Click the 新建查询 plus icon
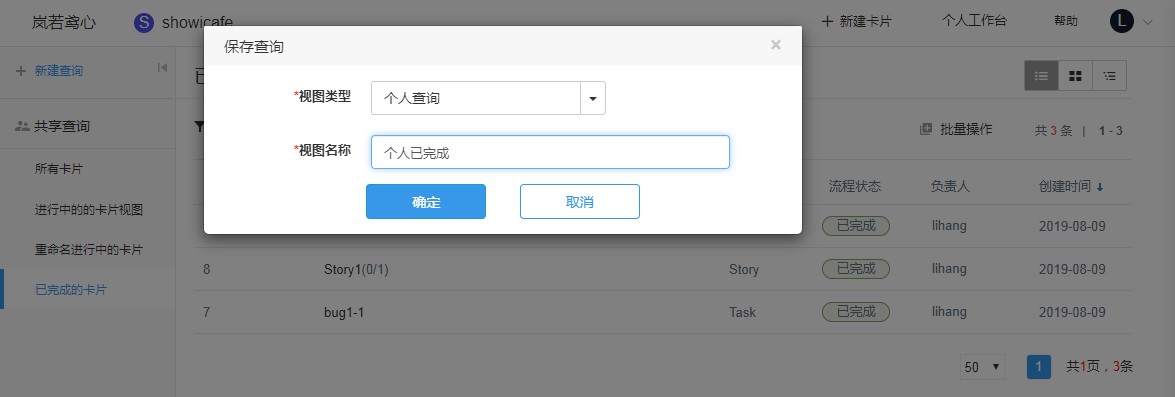This screenshot has height=397, width=1175. tap(20, 70)
